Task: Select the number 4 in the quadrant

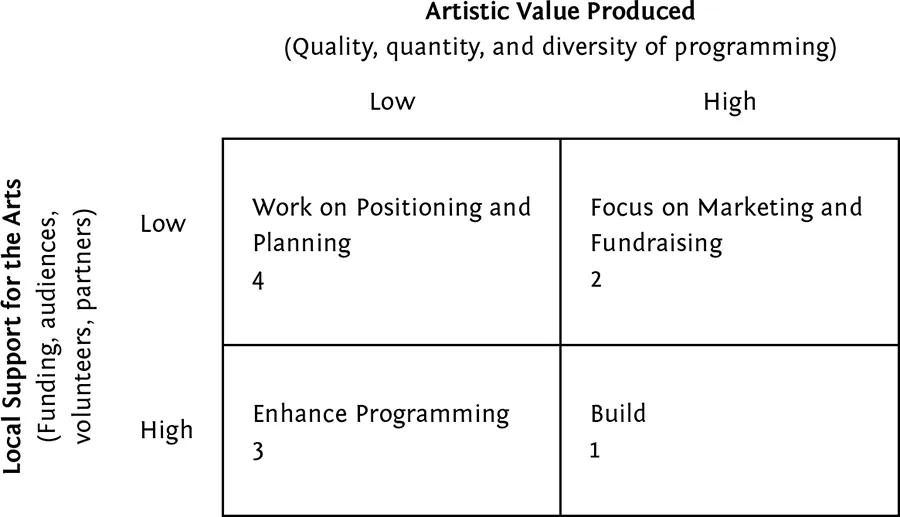Action: tap(258, 281)
